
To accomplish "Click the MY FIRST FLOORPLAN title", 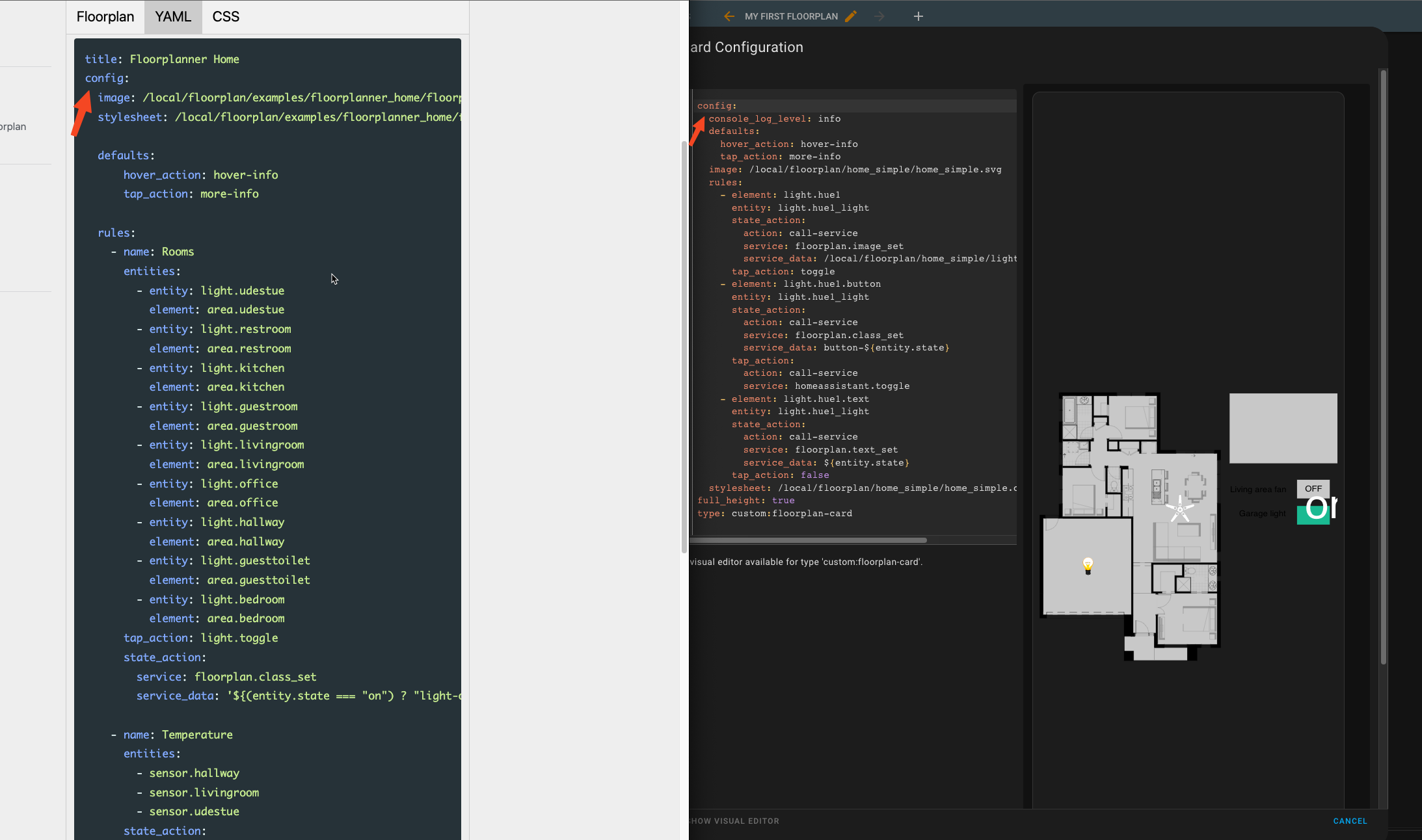I will (x=791, y=16).
